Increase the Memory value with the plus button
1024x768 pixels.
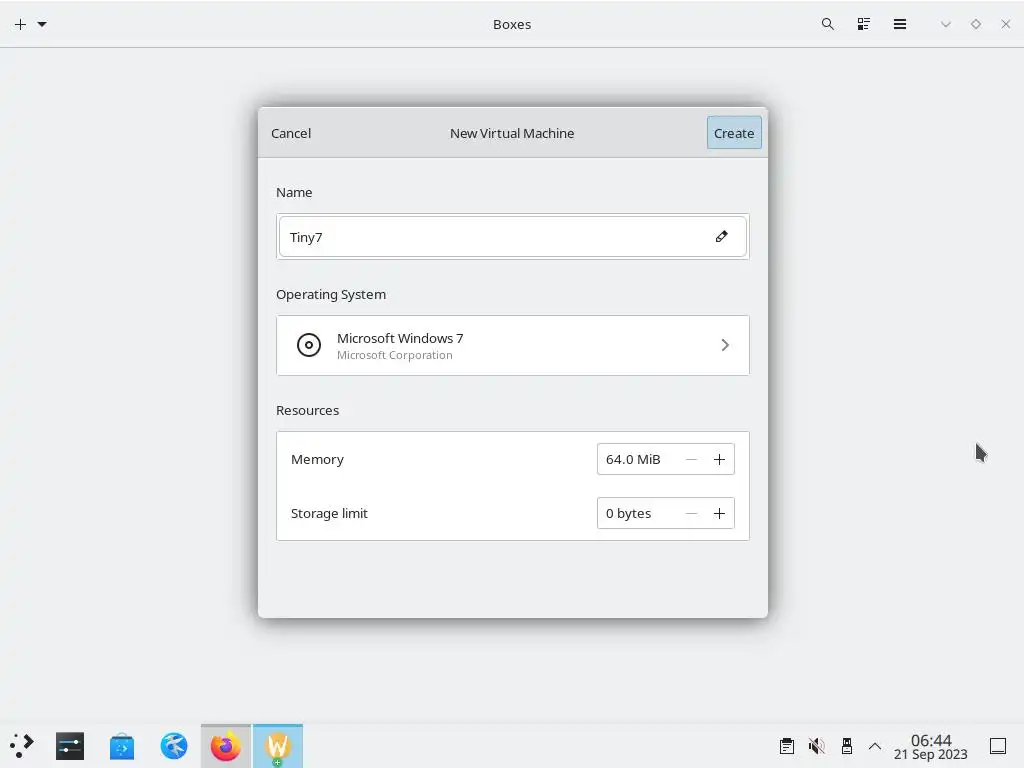tap(719, 460)
